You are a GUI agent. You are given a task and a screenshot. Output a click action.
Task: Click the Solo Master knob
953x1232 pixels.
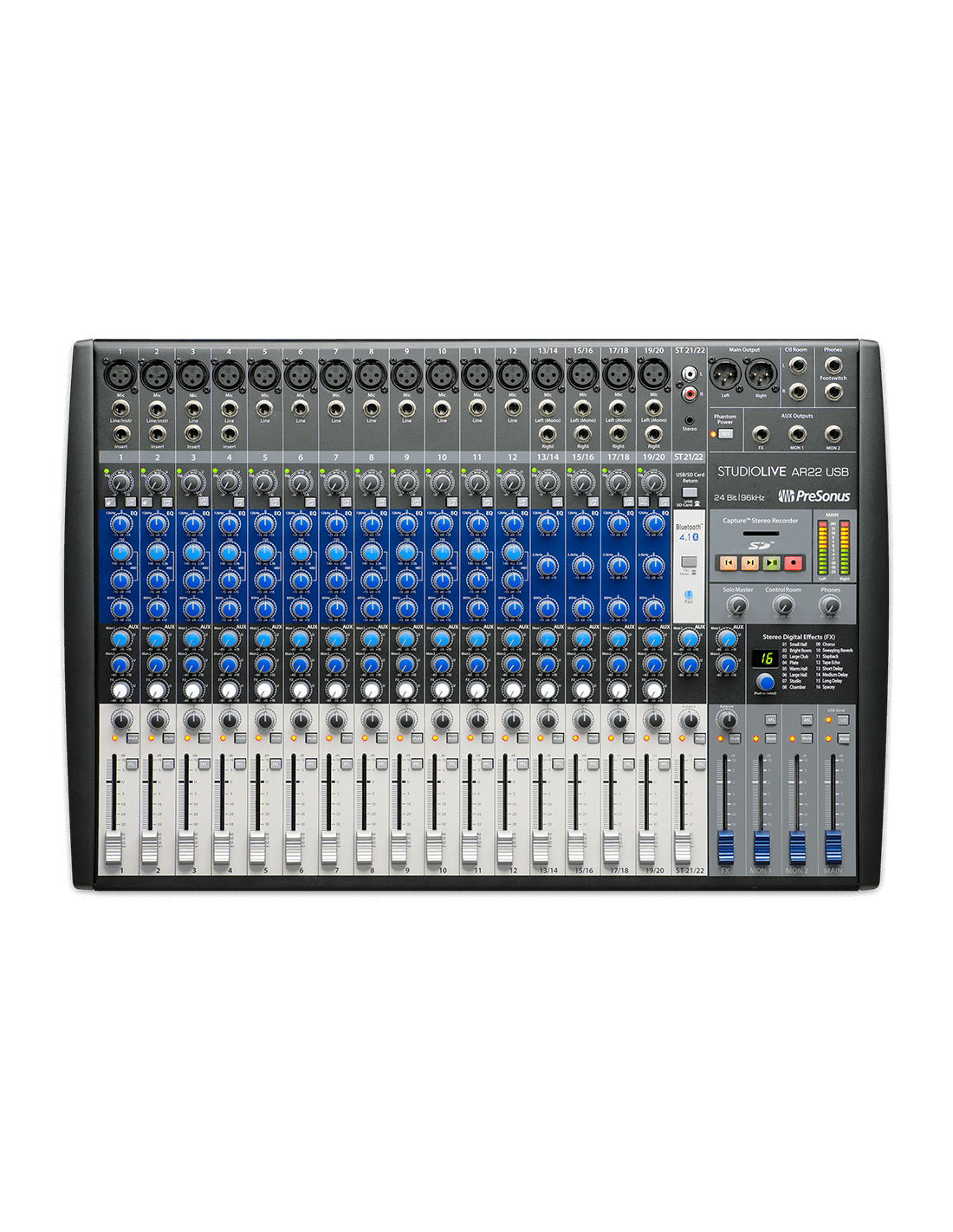point(737,606)
